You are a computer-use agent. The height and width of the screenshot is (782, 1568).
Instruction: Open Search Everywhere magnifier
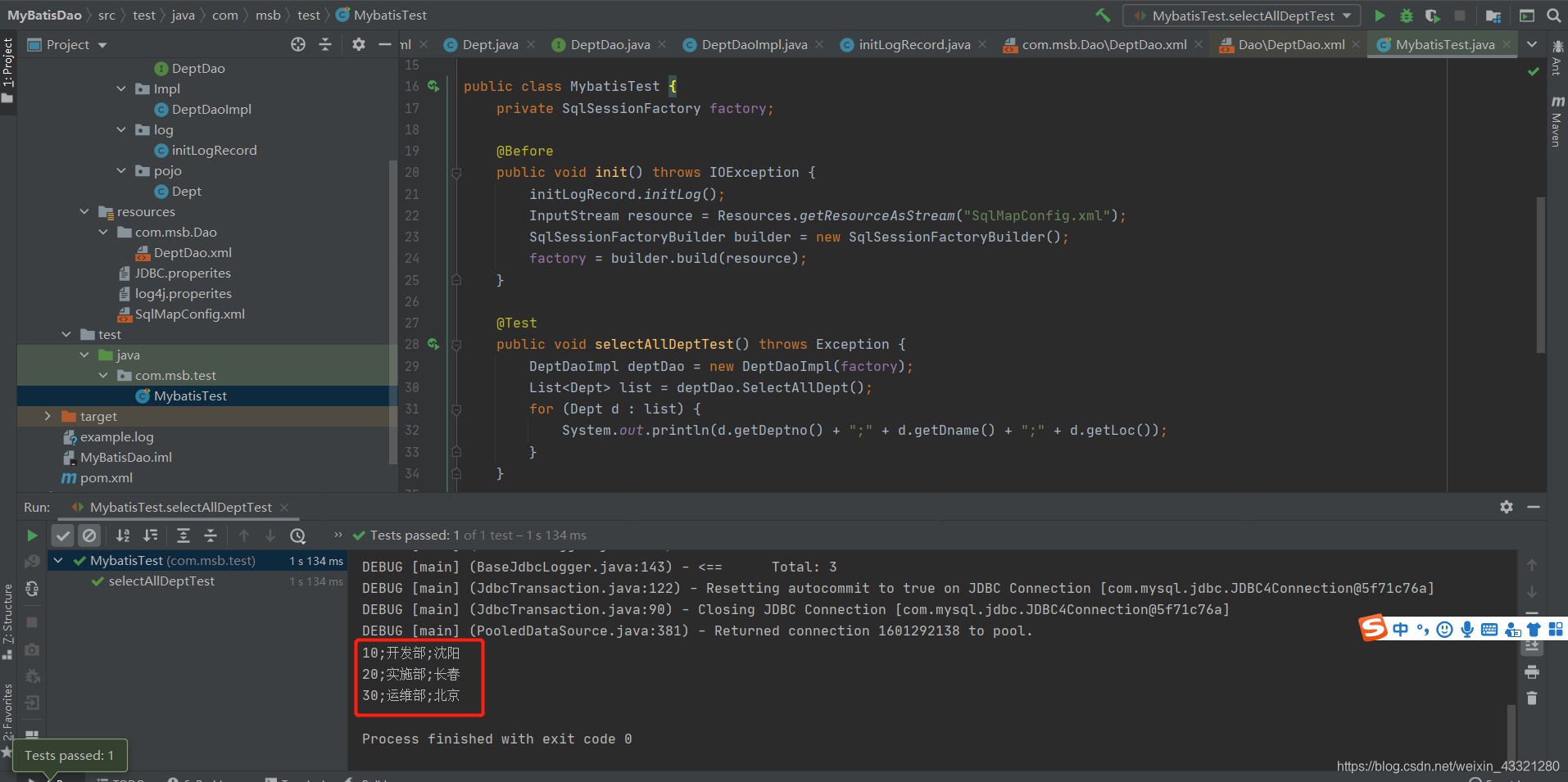tap(1553, 16)
